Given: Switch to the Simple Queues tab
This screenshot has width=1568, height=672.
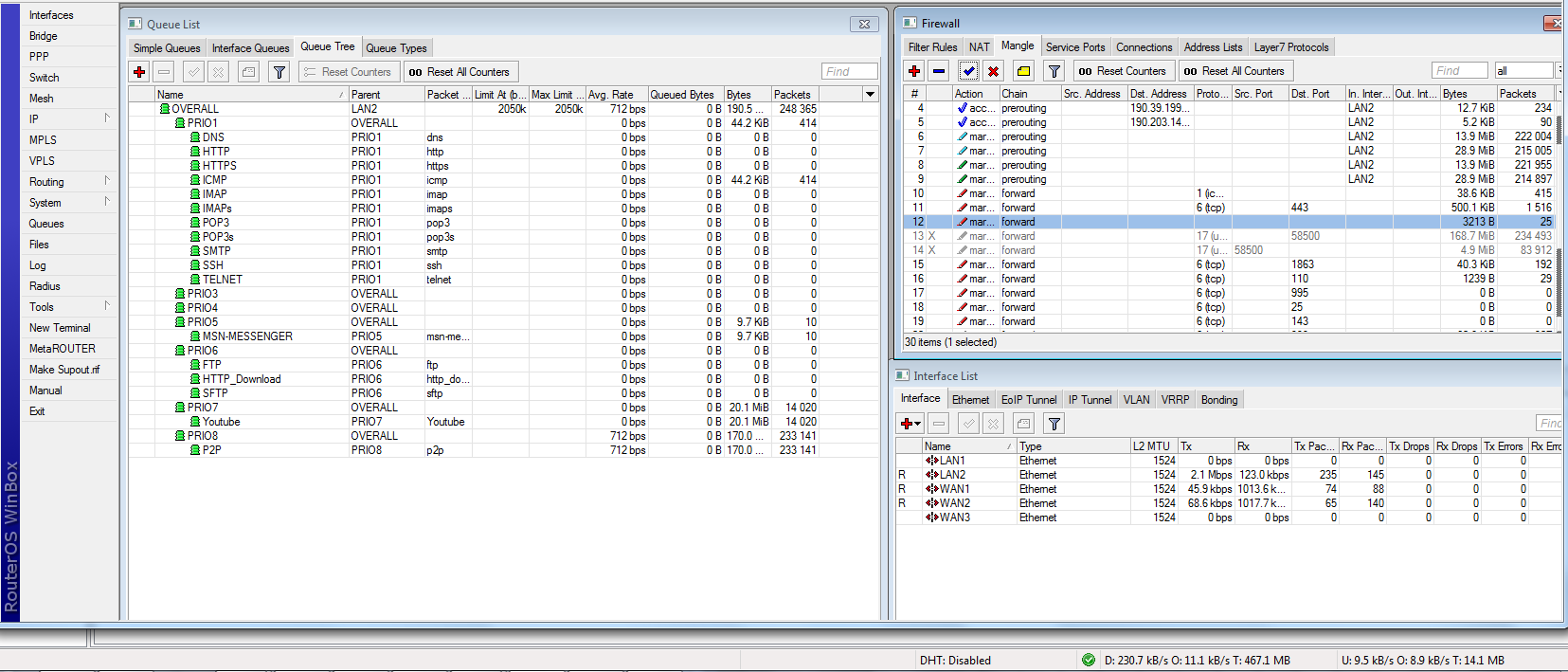Looking at the screenshot, I should point(167,48).
